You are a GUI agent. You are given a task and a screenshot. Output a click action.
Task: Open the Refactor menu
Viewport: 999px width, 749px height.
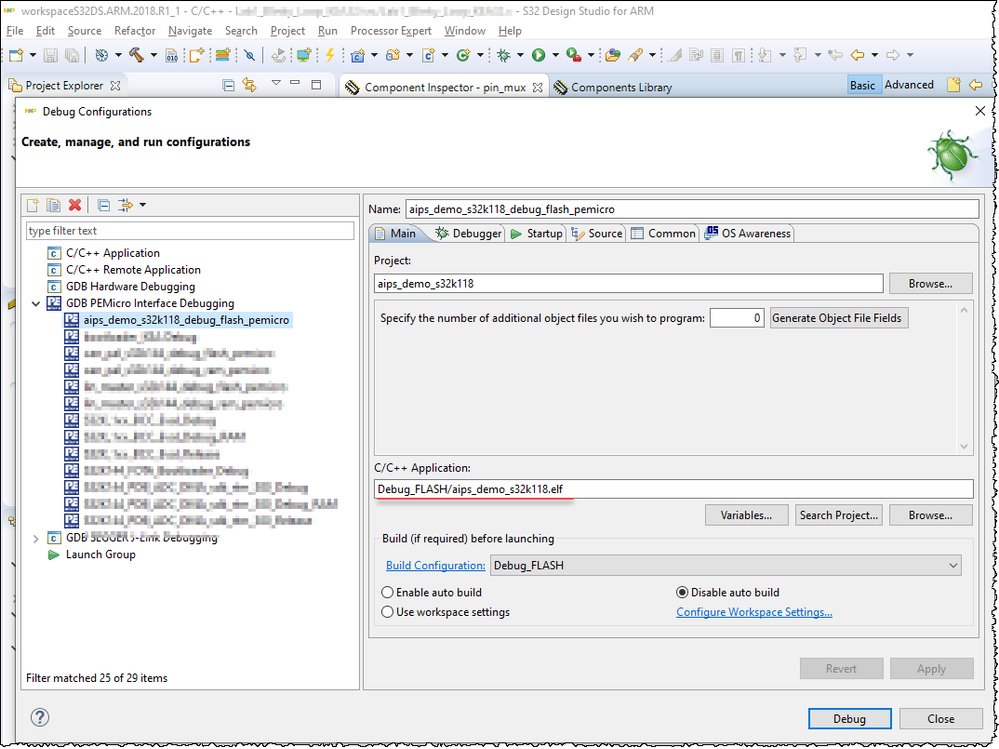[134, 31]
